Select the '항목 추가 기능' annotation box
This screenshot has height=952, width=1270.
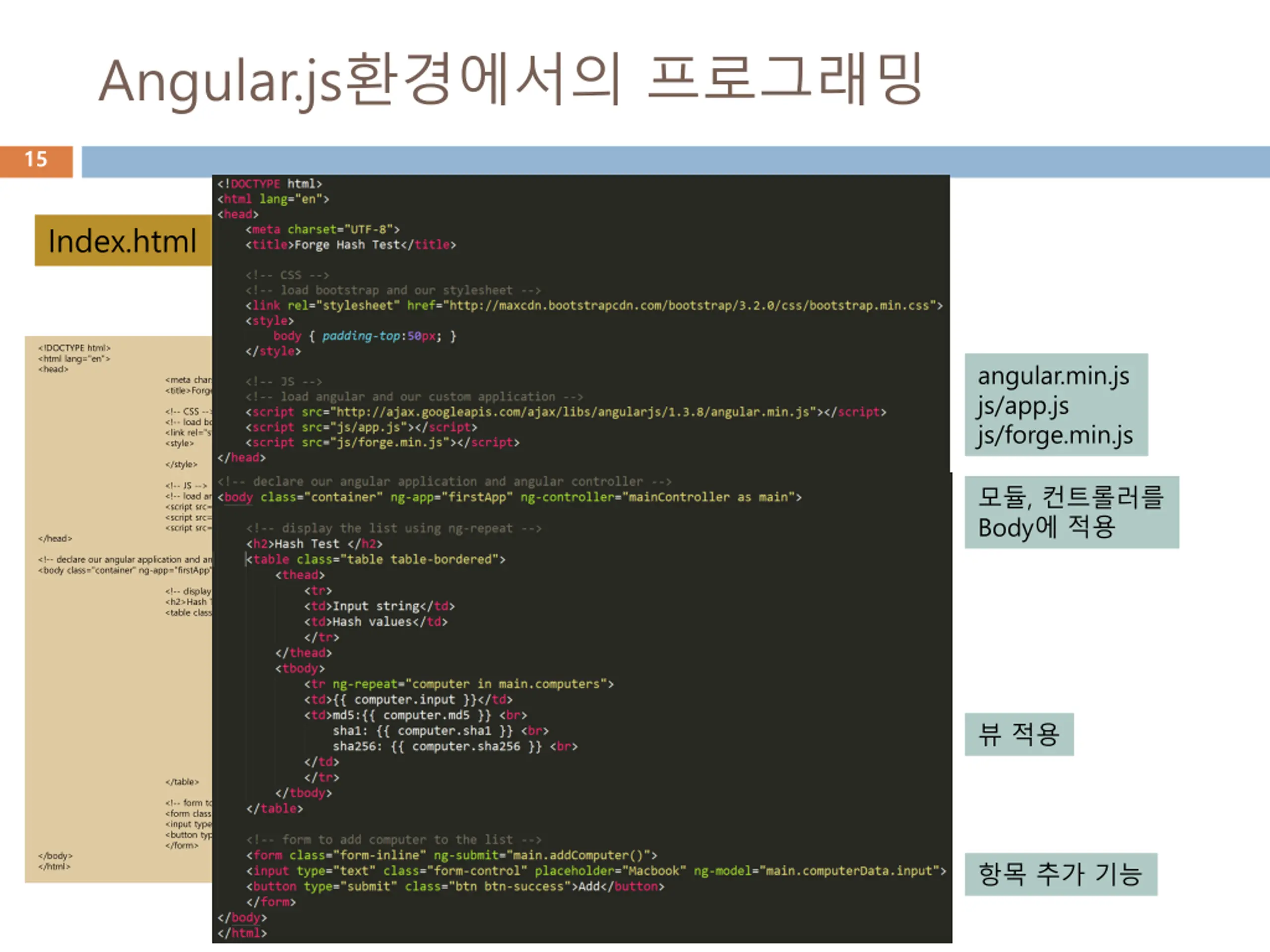point(1061,874)
